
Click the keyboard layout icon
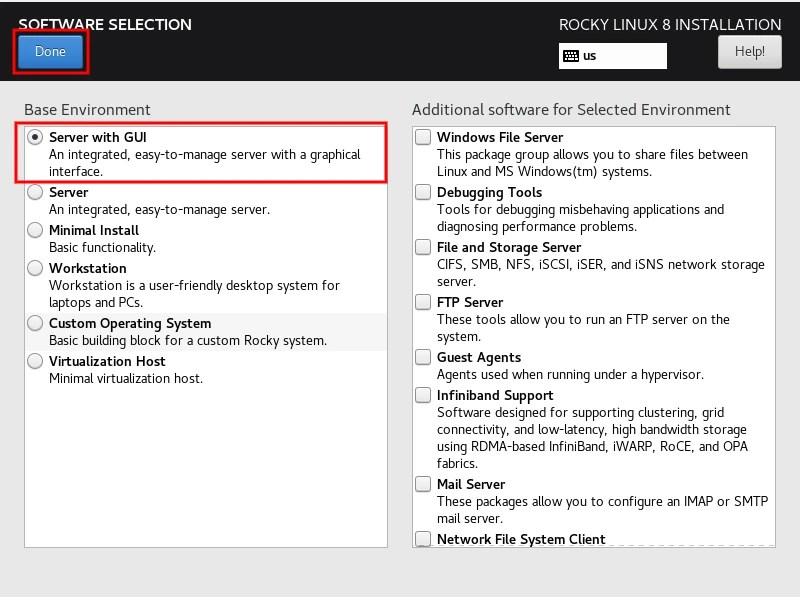point(571,56)
